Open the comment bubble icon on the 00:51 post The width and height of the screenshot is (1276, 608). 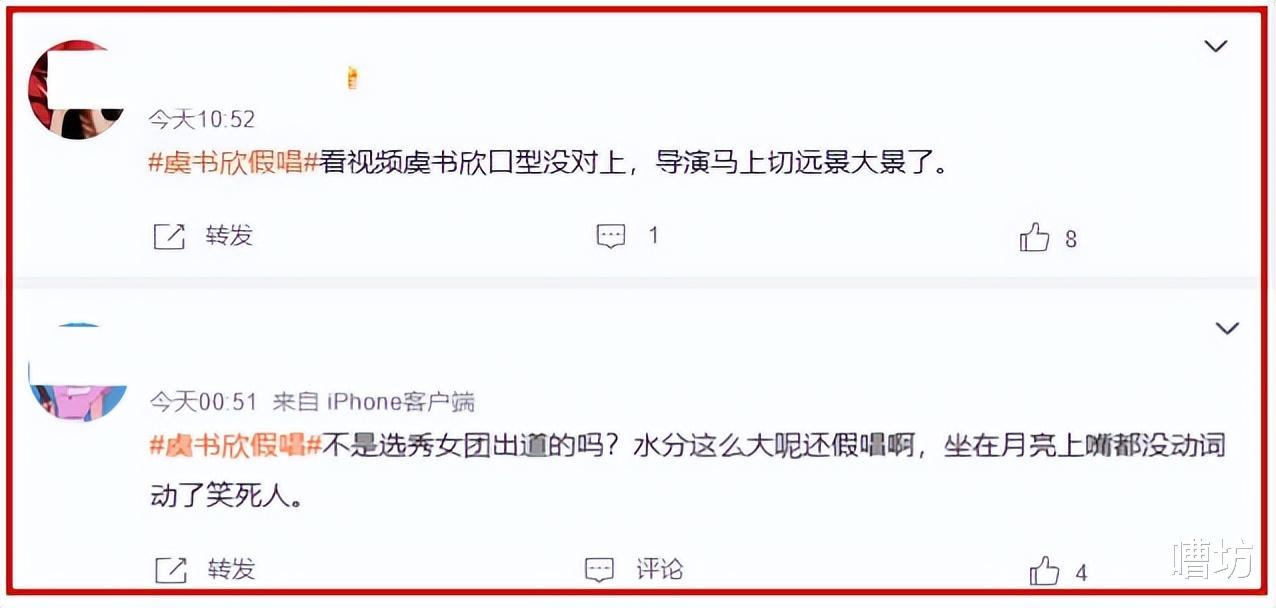(599, 570)
